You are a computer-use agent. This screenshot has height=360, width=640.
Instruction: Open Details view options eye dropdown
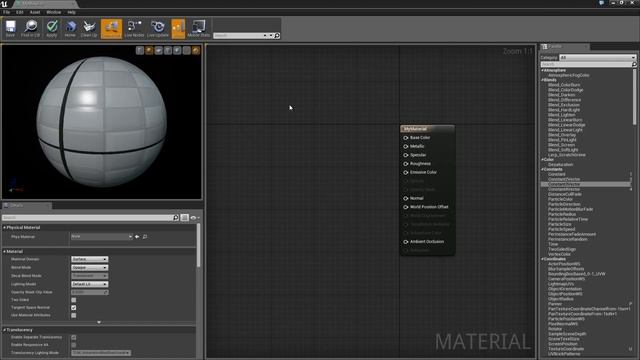[195, 218]
